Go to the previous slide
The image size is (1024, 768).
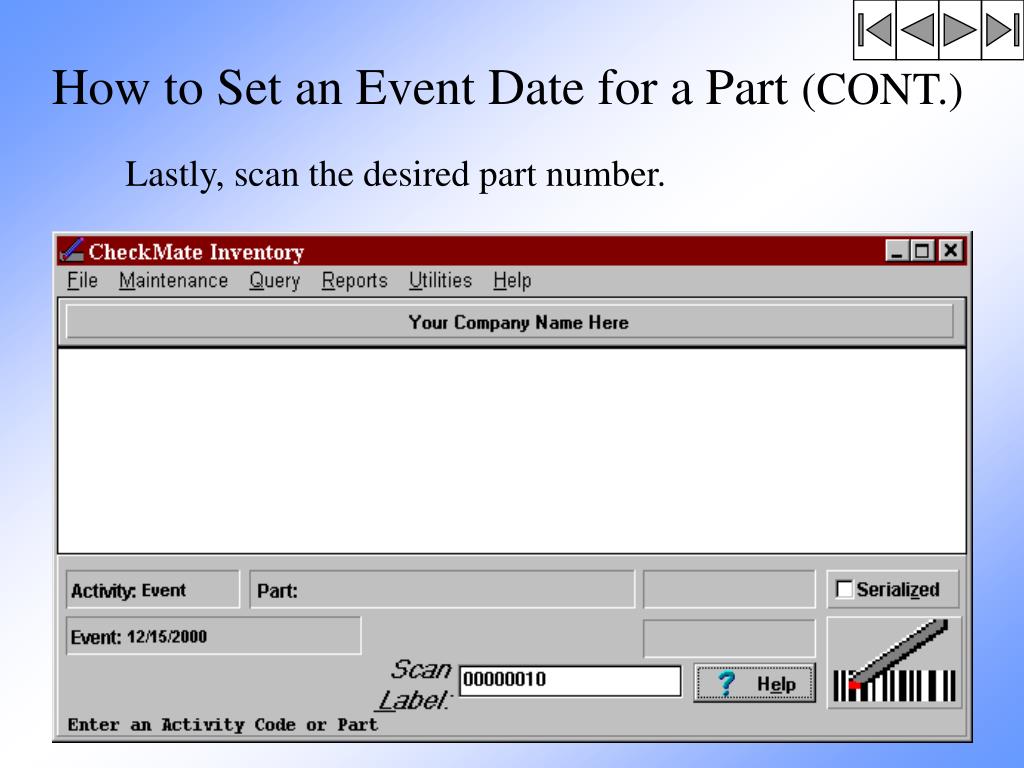[x=917, y=30]
